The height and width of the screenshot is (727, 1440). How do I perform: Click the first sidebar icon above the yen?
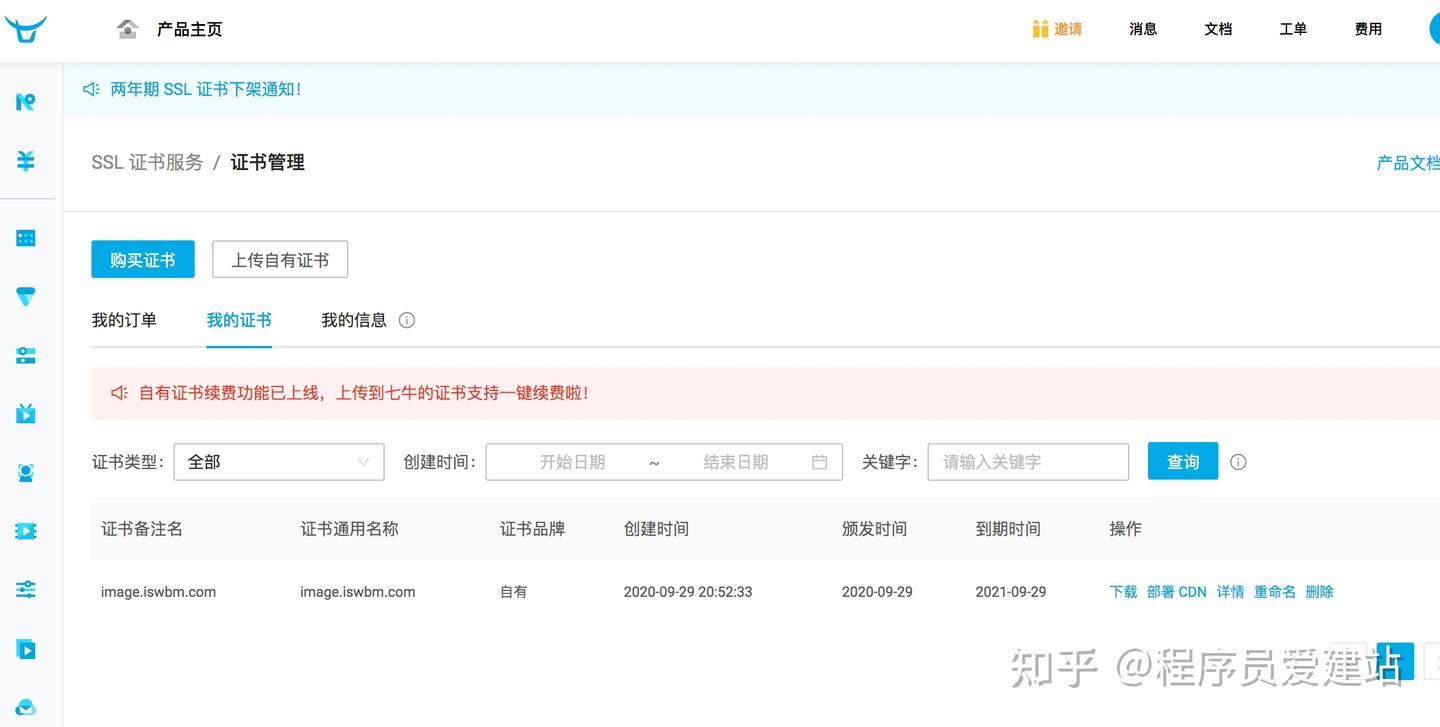pos(26,101)
